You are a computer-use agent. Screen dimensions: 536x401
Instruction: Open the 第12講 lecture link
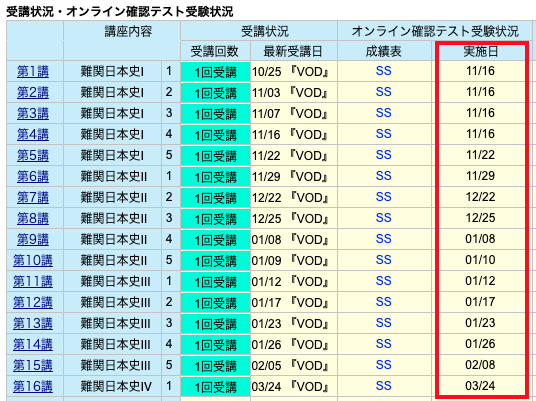click(33, 303)
